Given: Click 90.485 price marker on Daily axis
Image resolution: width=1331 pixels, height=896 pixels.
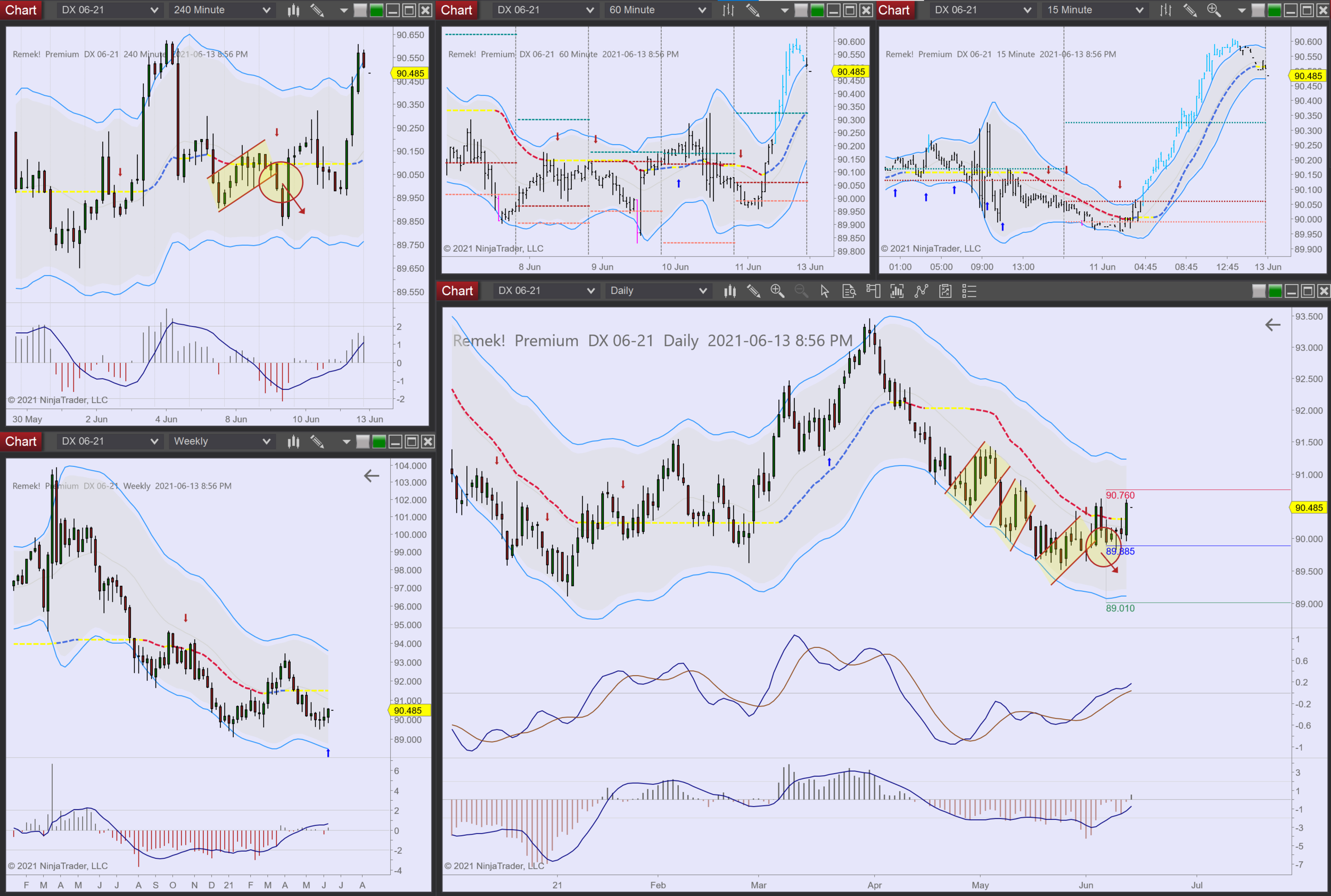Looking at the screenshot, I should (x=1308, y=507).
